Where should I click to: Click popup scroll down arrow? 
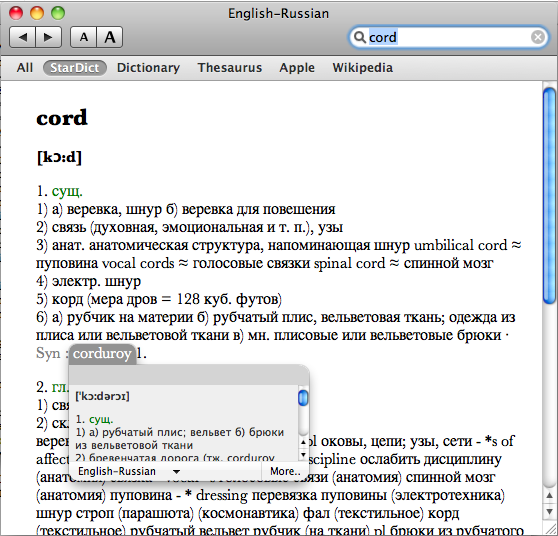click(303, 454)
